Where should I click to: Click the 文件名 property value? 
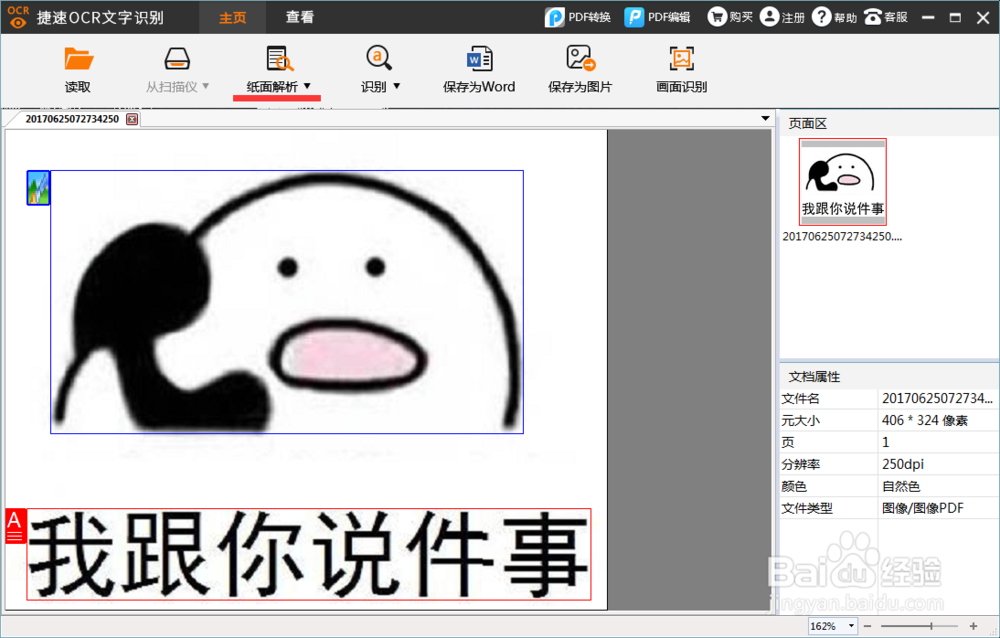[938, 399]
